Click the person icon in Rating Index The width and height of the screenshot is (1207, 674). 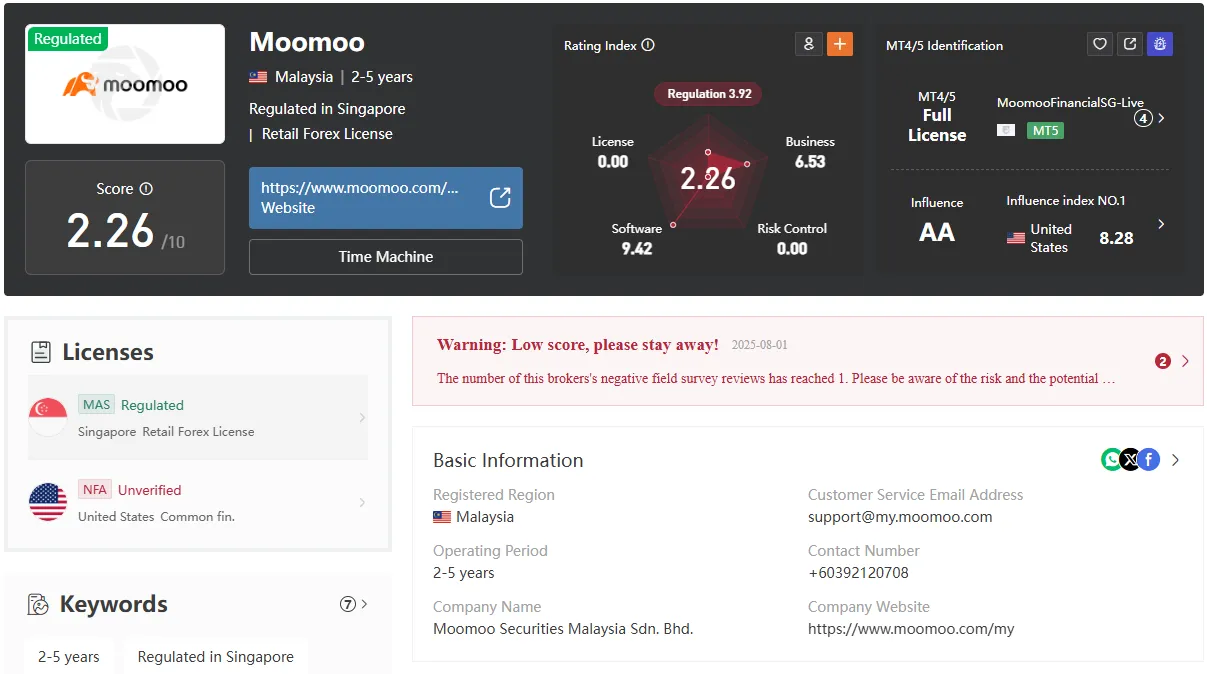pyautogui.click(x=808, y=44)
